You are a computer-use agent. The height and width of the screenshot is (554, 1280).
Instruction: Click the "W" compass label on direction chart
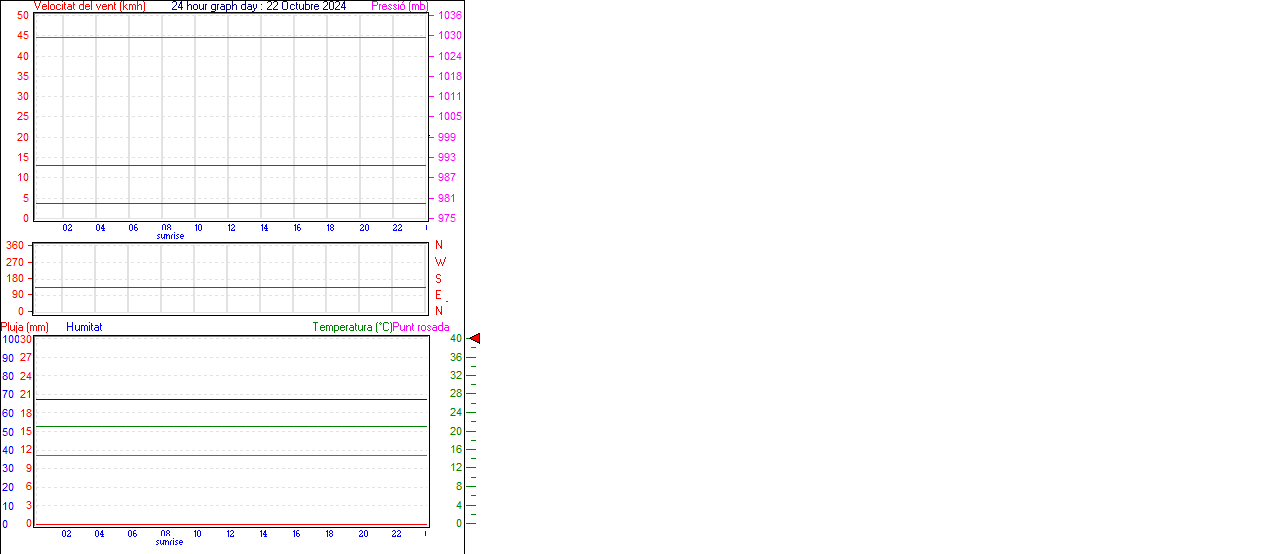pos(439,262)
